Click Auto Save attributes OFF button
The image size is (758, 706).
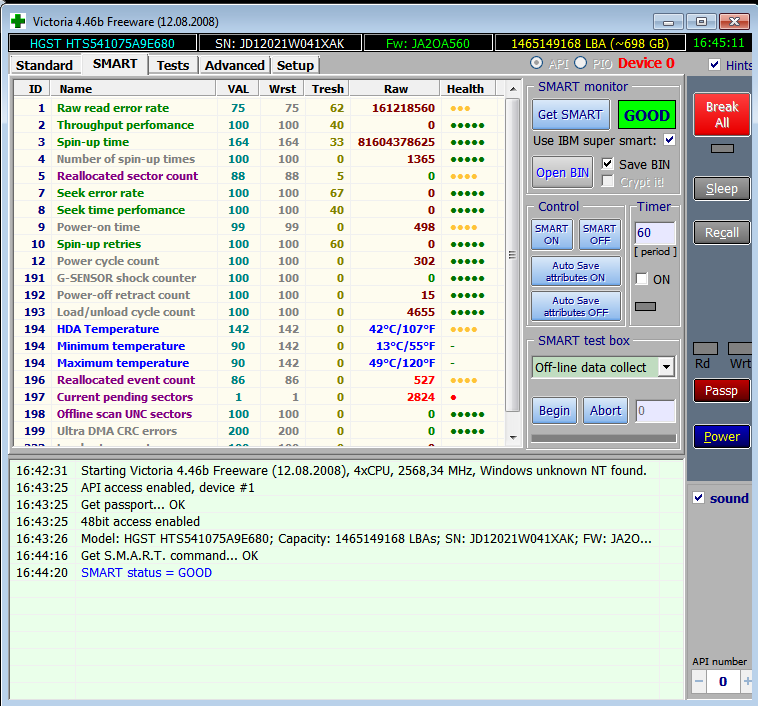coord(576,306)
